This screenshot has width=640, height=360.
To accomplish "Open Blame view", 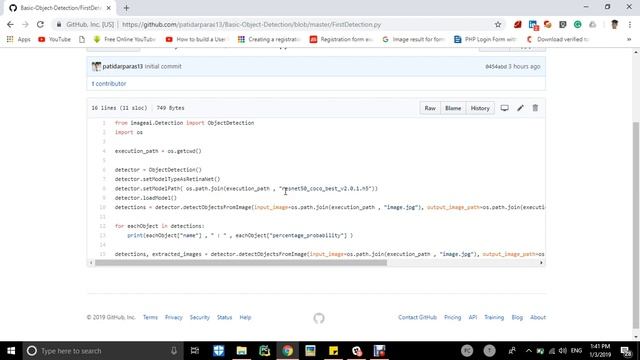I will (x=453, y=108).
